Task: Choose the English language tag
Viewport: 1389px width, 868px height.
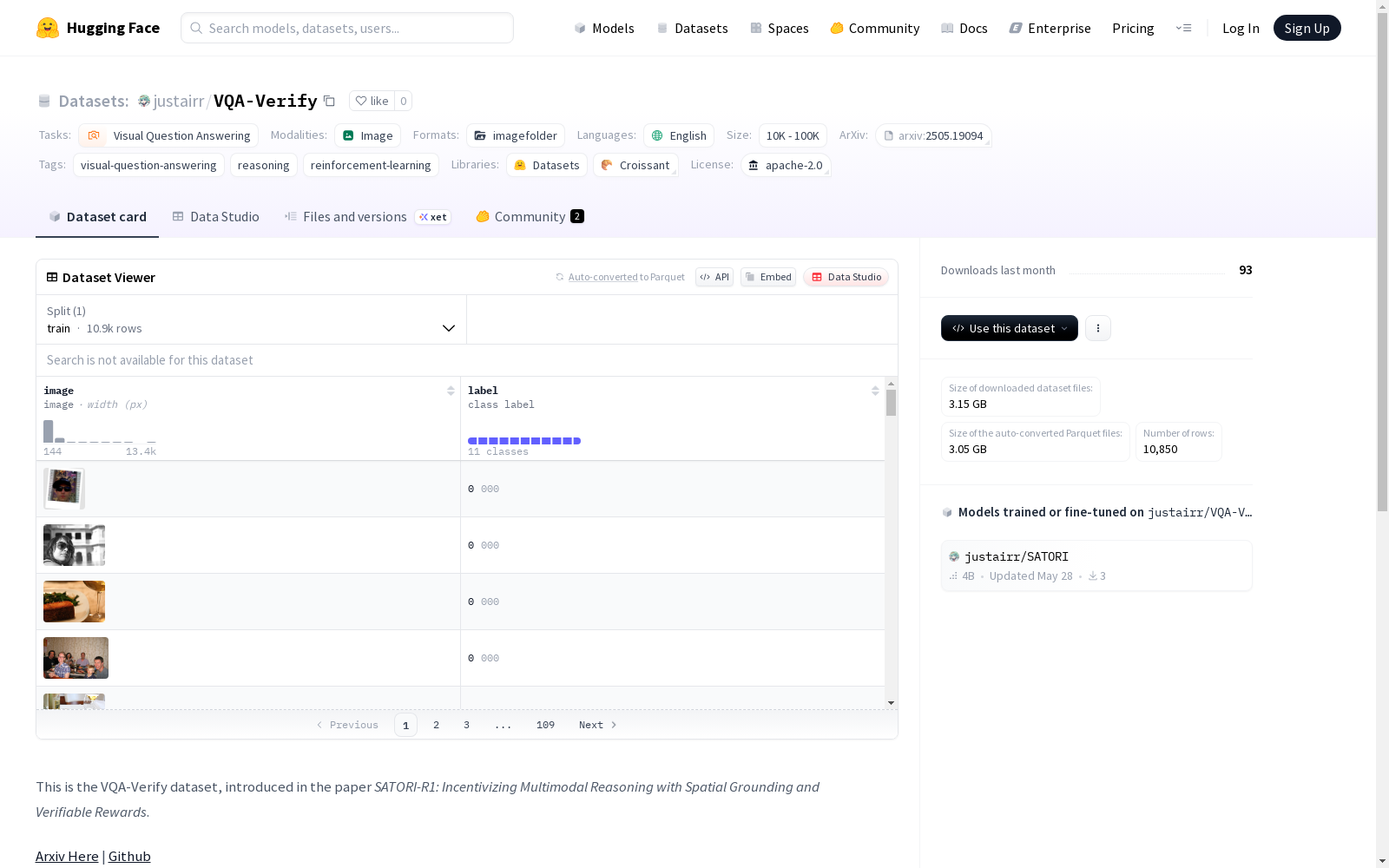Action: tap(679, 135)
